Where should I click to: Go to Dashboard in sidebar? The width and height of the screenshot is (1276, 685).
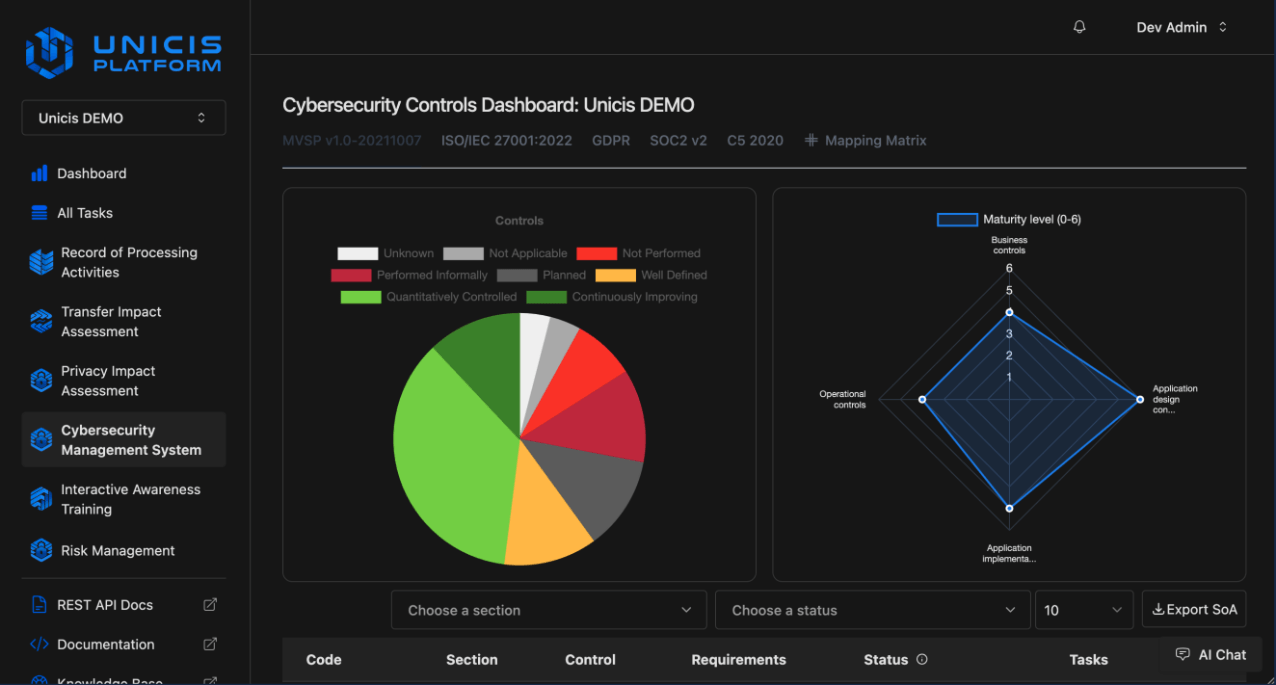click(124, 174)
